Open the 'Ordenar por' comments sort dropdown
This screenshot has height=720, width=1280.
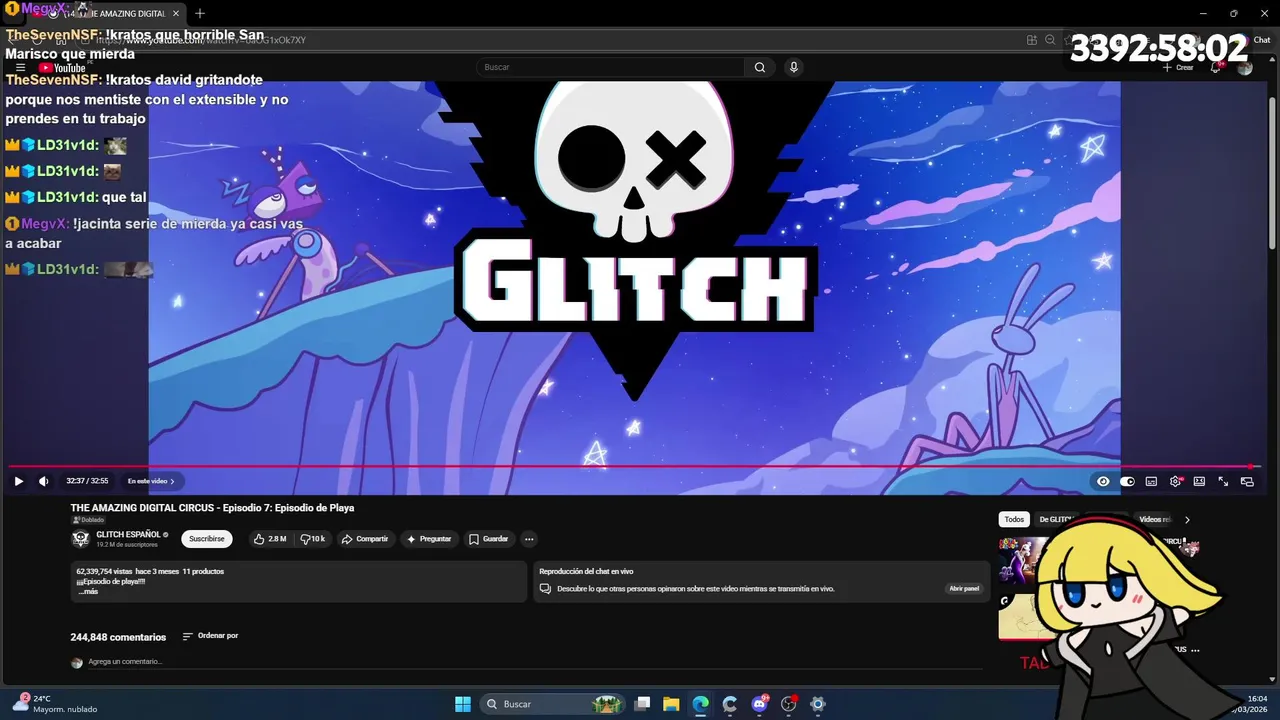pyautogui.click(x=210, y=636)
